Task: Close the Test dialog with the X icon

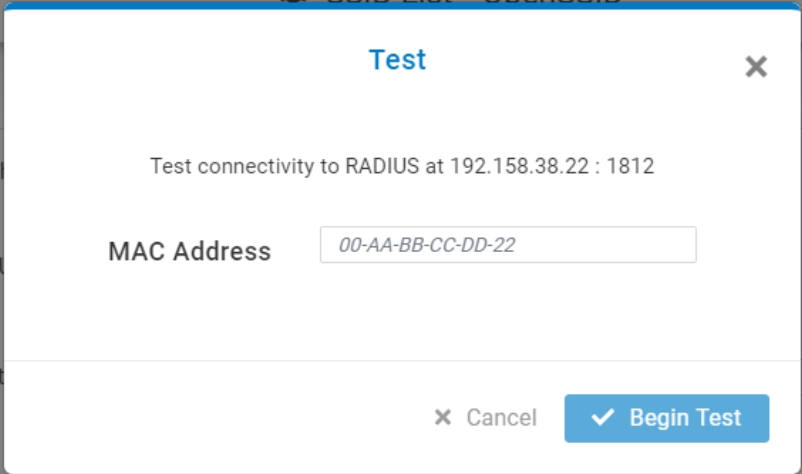Action: tap(756, 67)
